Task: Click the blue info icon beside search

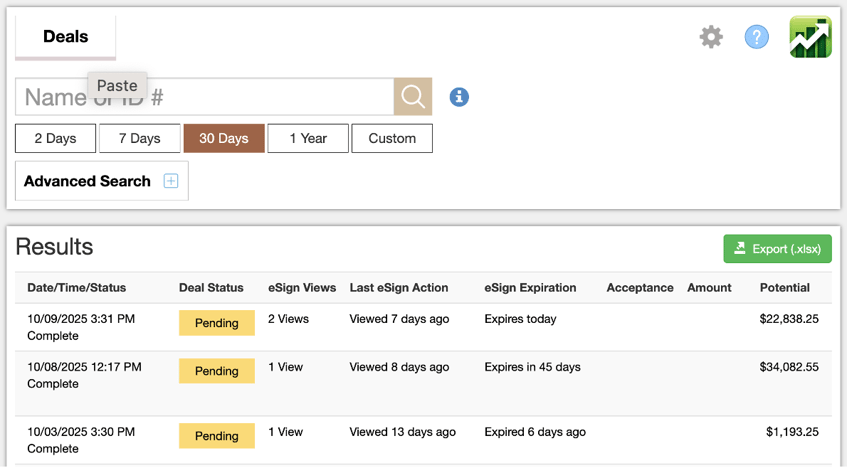Action: pos(459,97)
